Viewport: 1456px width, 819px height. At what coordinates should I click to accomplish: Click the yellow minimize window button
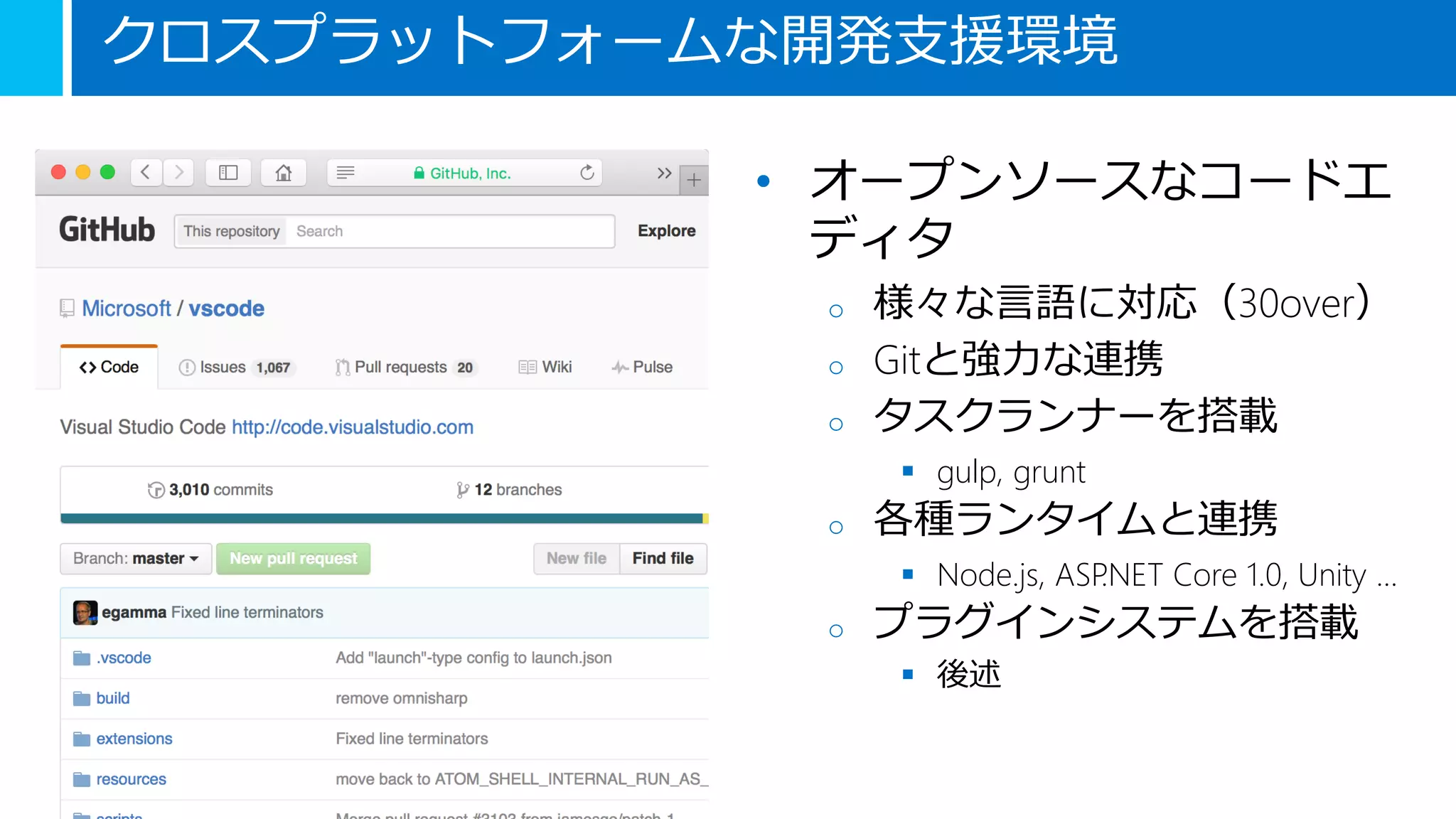click(x=83, y=172)
